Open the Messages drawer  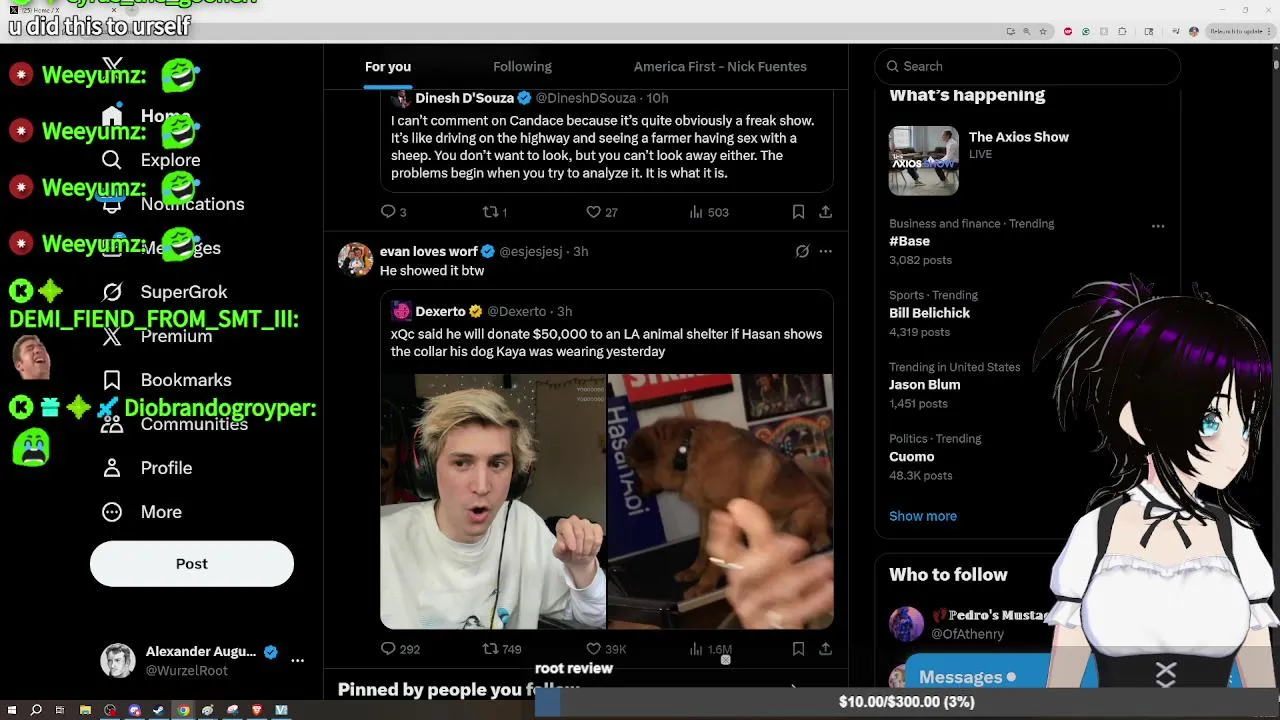[966, 677]
